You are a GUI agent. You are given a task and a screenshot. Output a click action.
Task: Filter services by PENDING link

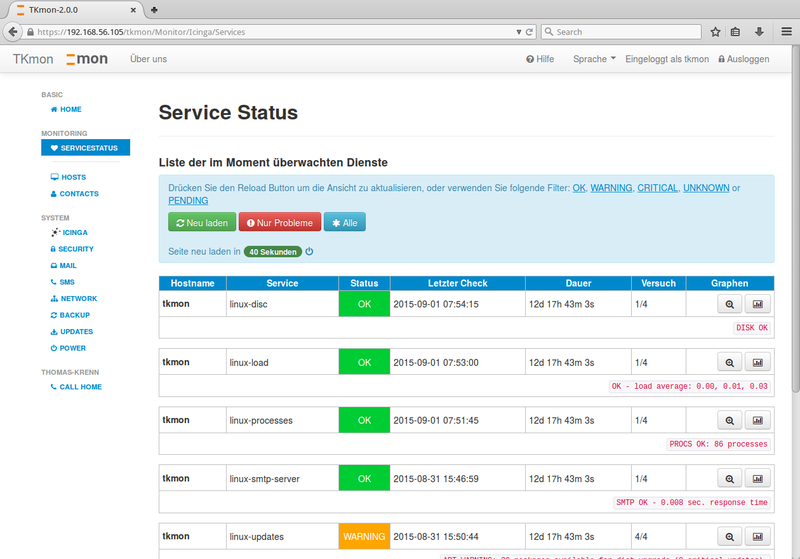(x=188, y=200)
